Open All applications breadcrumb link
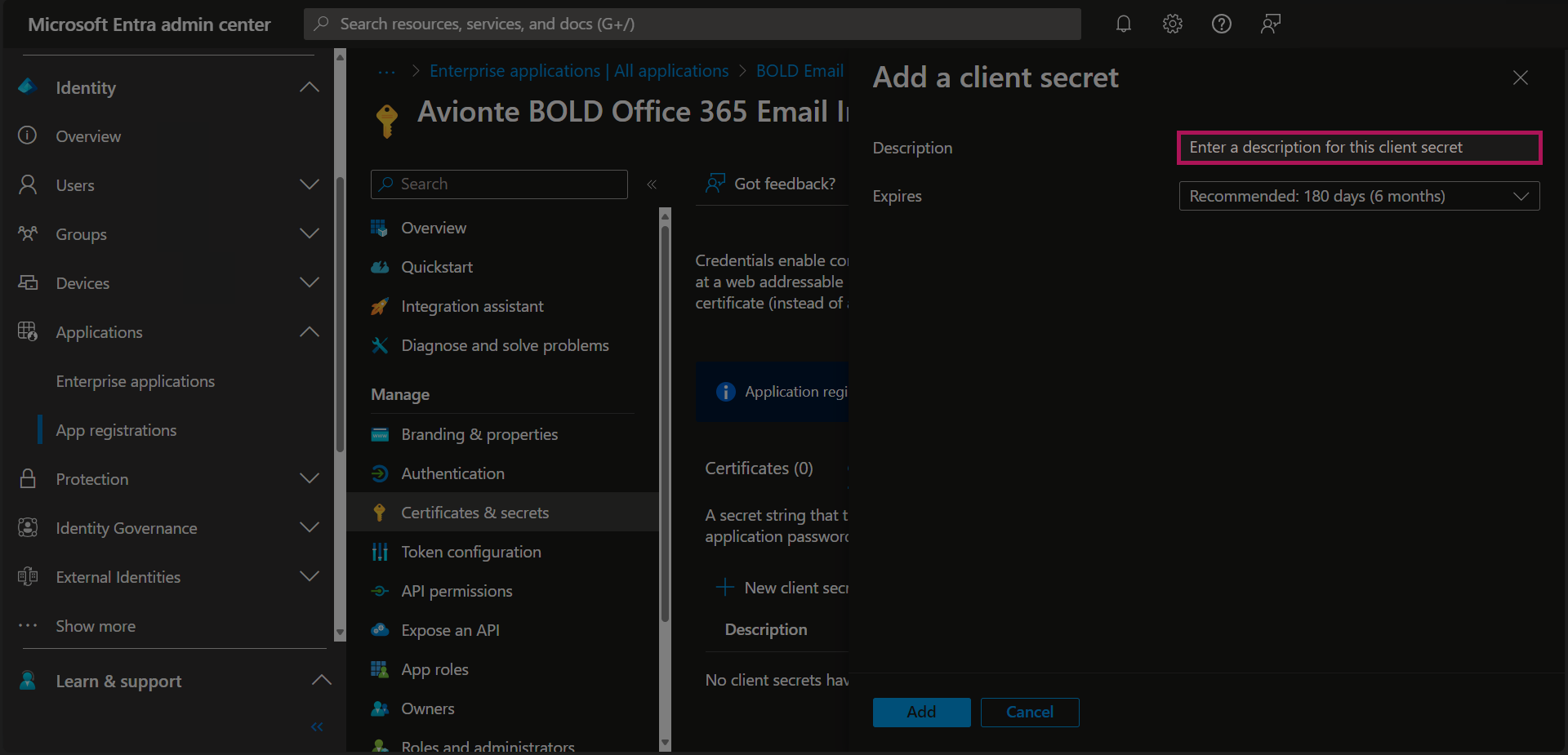The image size is (1568, 755). click(579, 71)
